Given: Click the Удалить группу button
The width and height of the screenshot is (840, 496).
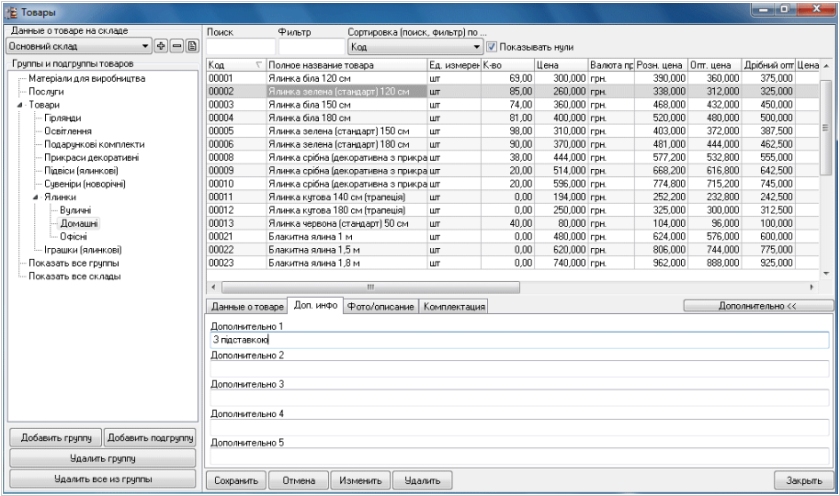Looking at the screenshot, I should pos(103,459).
